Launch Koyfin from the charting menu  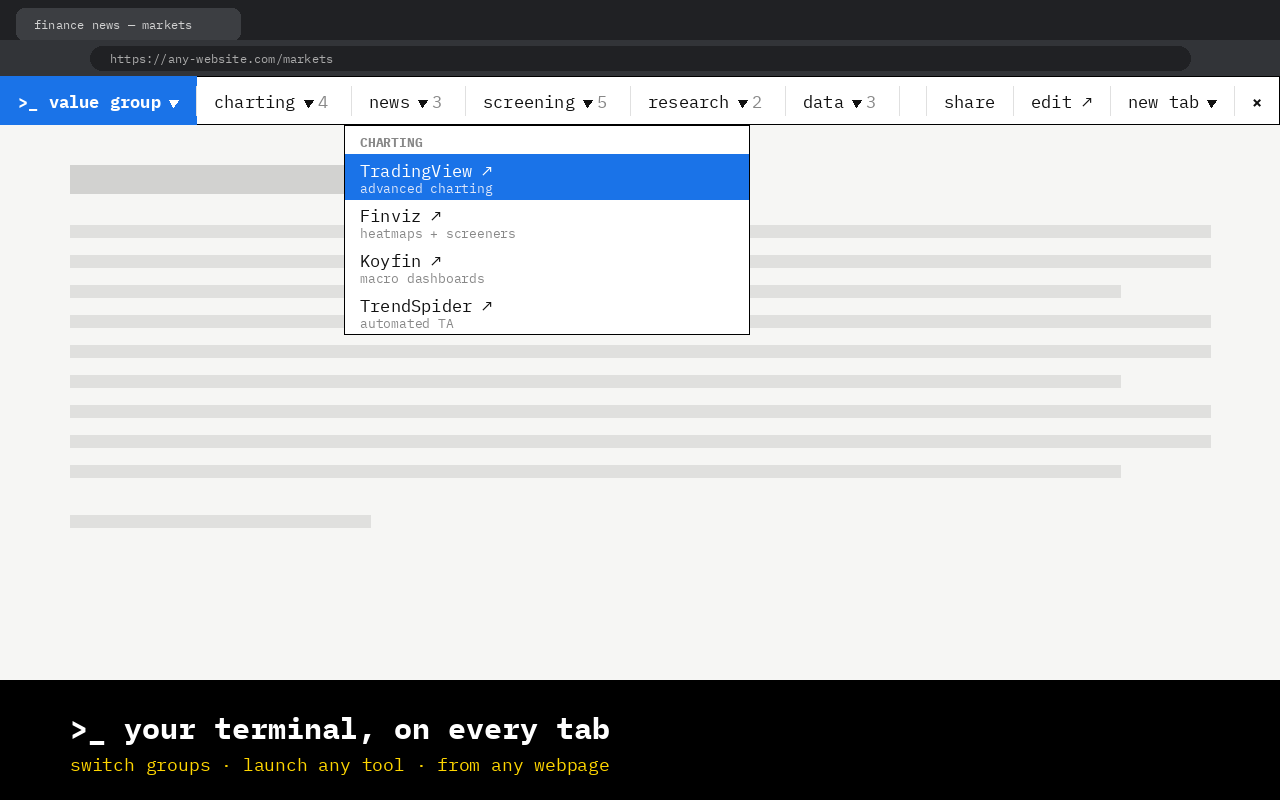click(x=547, y=267)
